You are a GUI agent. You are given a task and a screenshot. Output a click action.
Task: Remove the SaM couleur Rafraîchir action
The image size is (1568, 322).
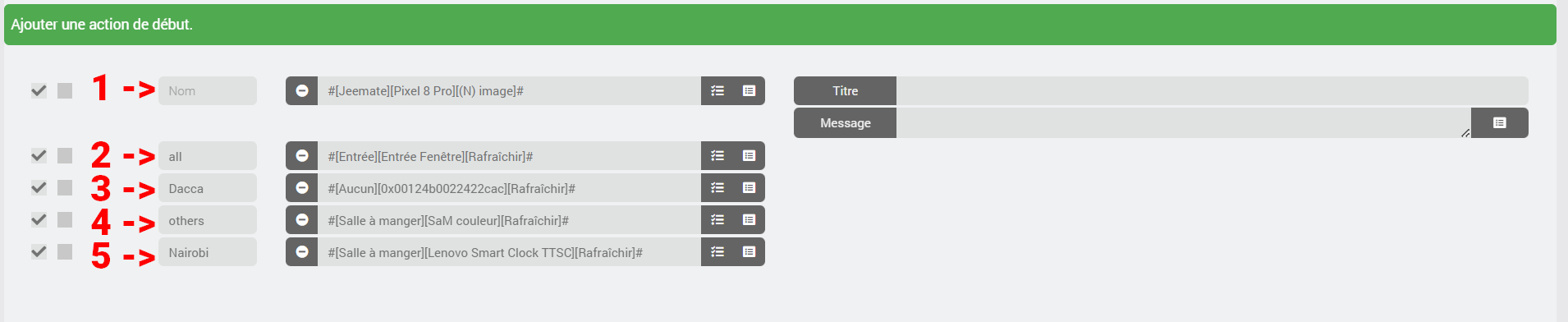click(x=302, y=220)
